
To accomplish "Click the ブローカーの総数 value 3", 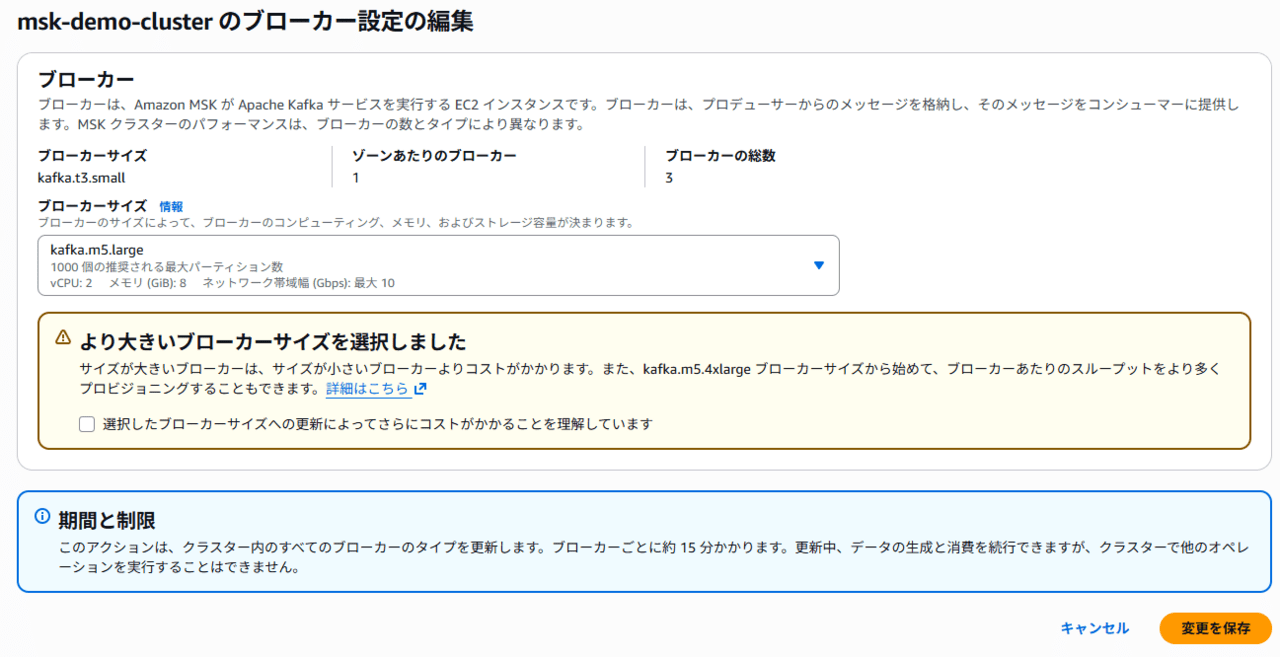I will pyautogui.click(x=669, y=178).
